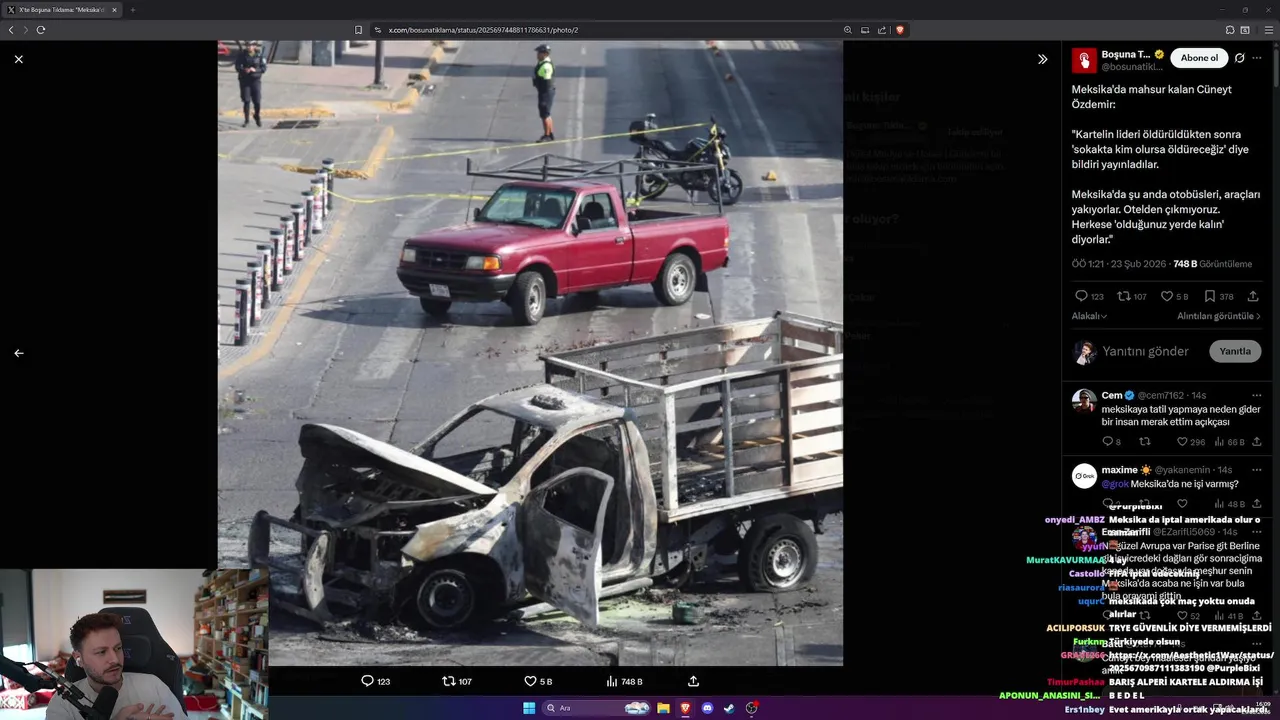This screenshot has height=720, width=1280.
Task: Select the X'te Boşuna Tıklama browser tab
Action: 62,10
